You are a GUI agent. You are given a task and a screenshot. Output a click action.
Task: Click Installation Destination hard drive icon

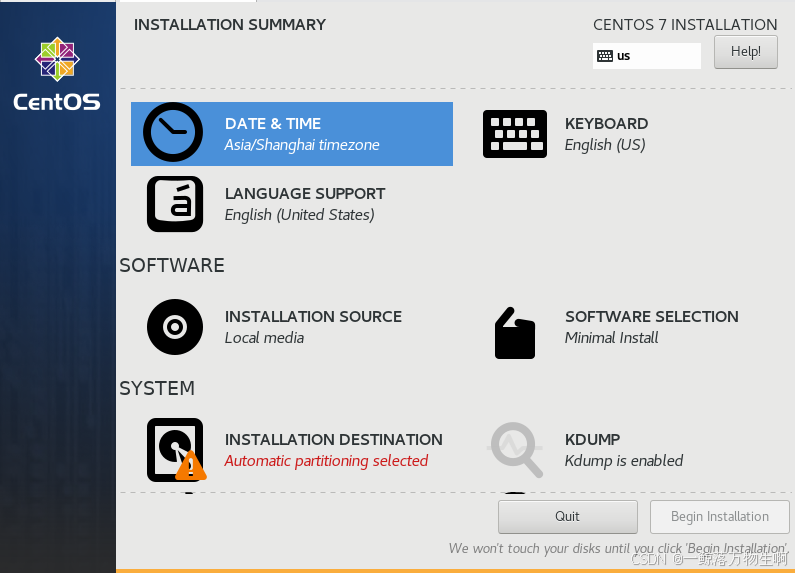(x=175, y=450)
